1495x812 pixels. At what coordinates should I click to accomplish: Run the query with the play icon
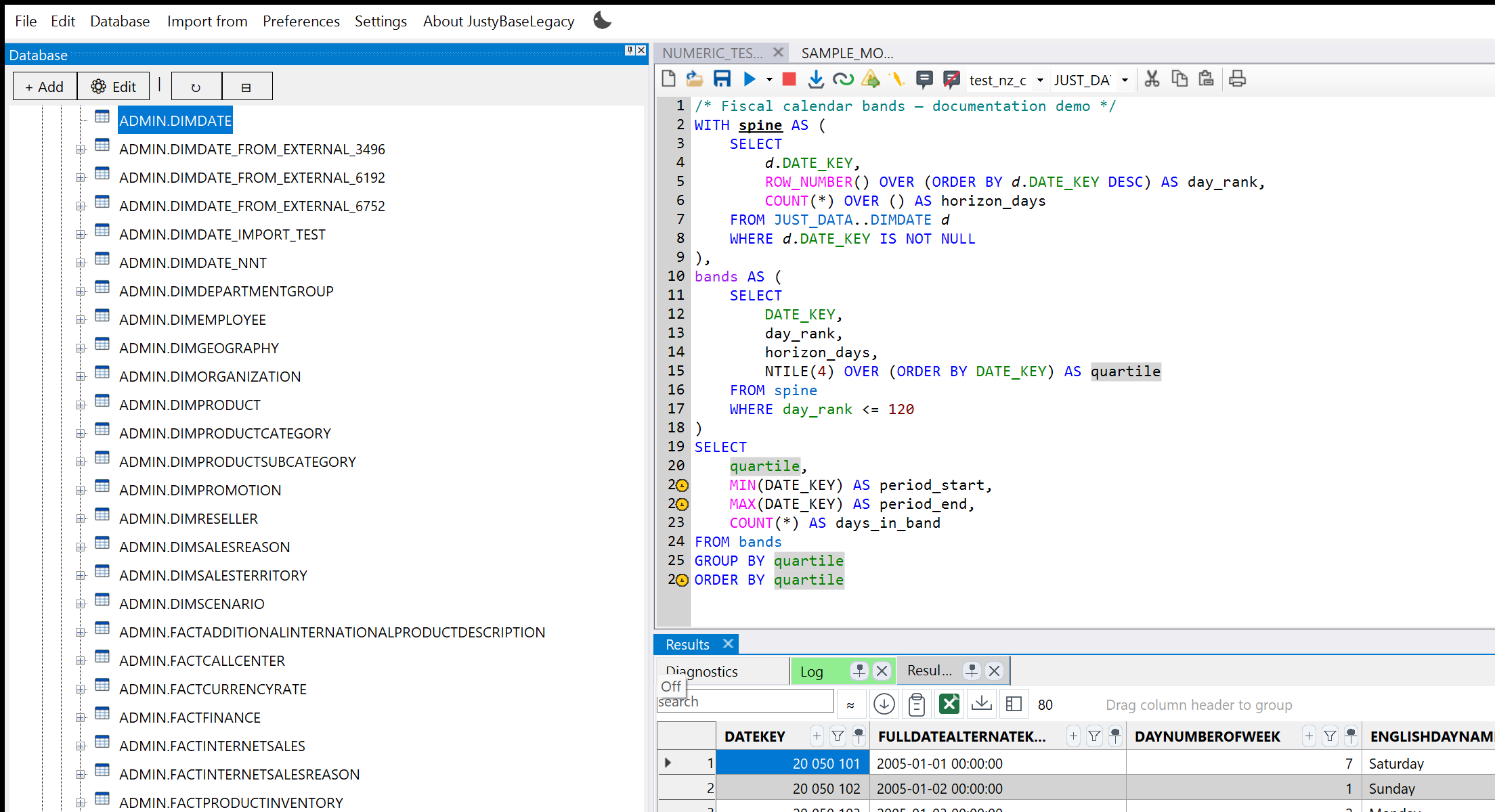click(x=750, y=79)
